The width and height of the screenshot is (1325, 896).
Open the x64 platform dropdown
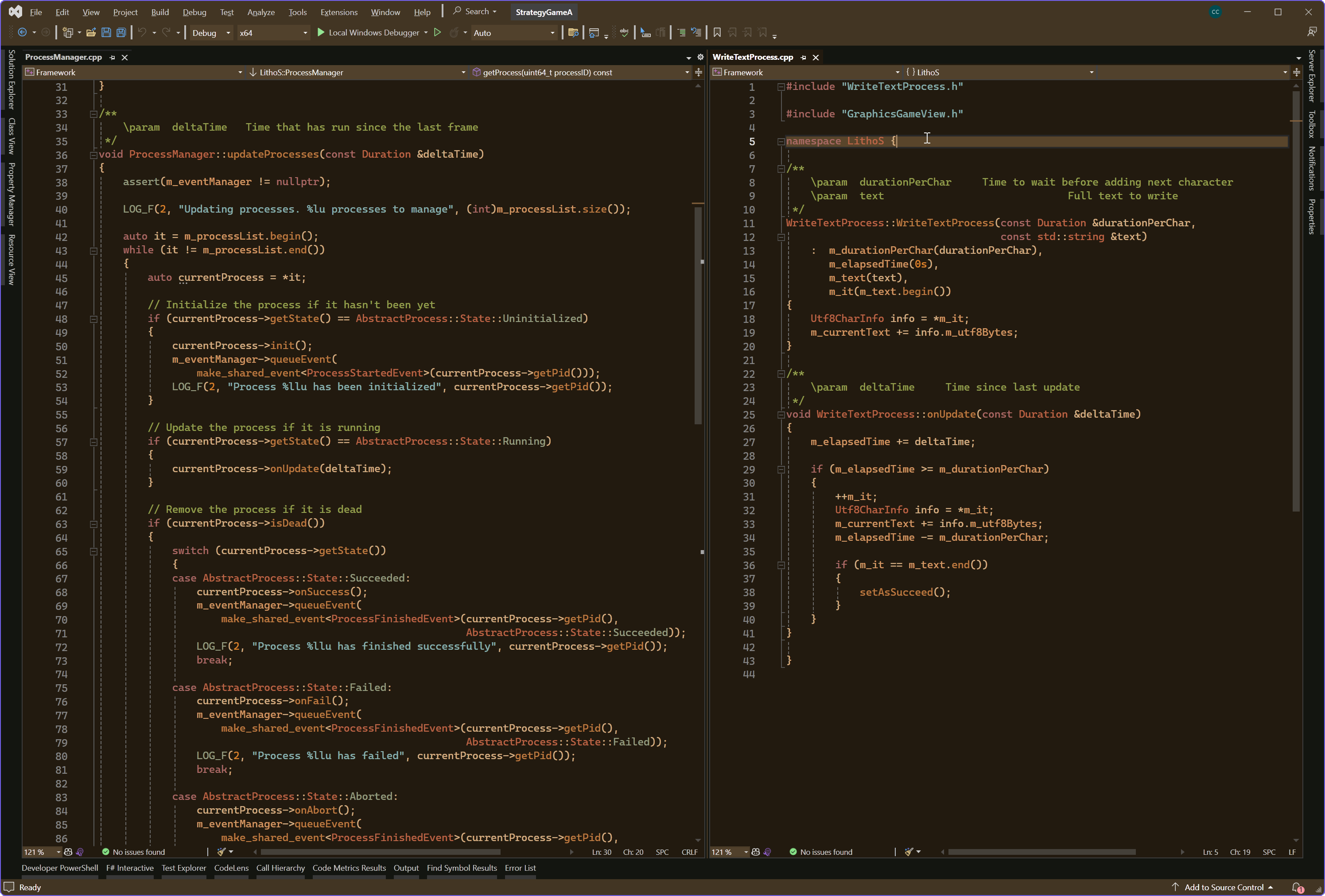tap(274, 33)
